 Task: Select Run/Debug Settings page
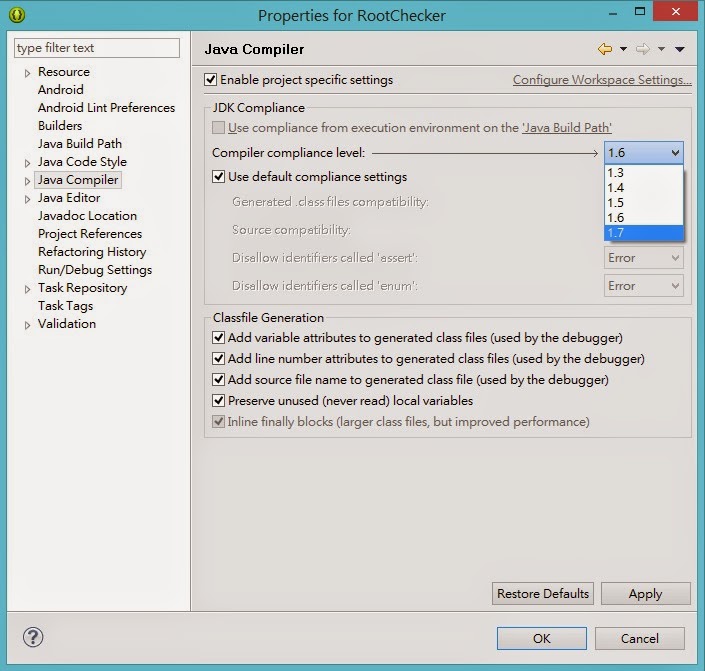click(95, 269)
